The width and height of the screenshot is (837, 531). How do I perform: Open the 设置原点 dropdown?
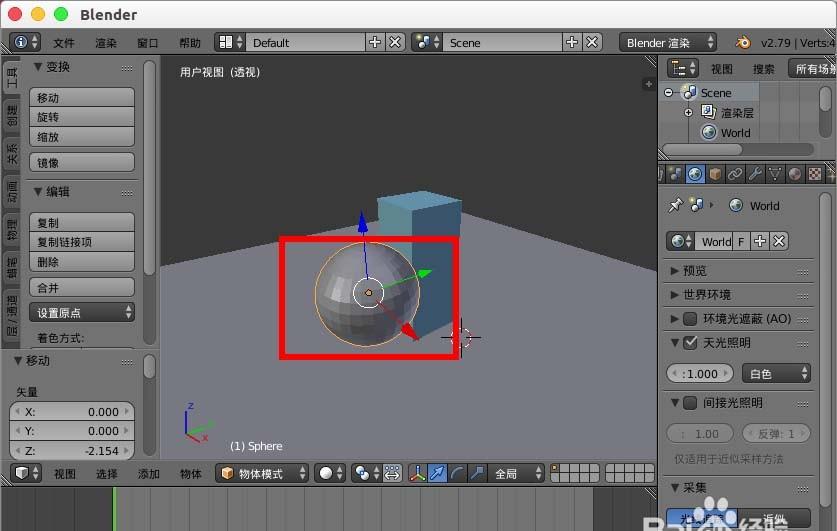point(82,312)
